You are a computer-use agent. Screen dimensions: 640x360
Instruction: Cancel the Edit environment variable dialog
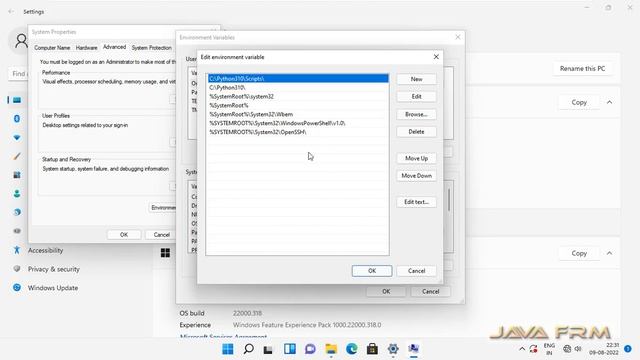tap(416, 271)
